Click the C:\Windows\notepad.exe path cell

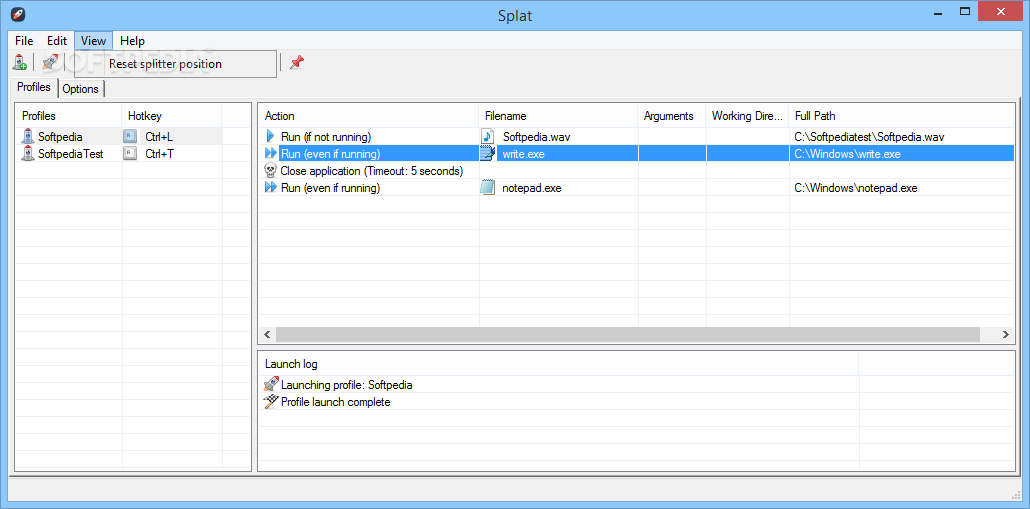[901, 188]
